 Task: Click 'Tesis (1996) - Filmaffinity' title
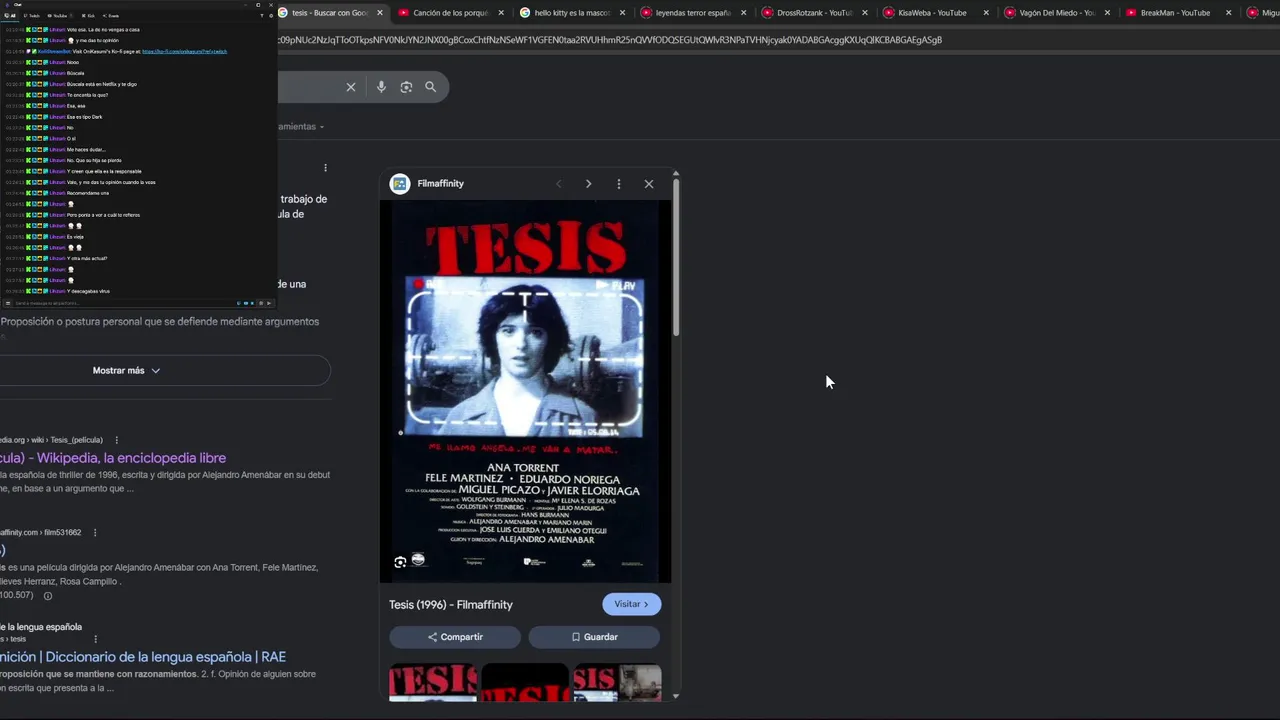click(x=451, y=605)
